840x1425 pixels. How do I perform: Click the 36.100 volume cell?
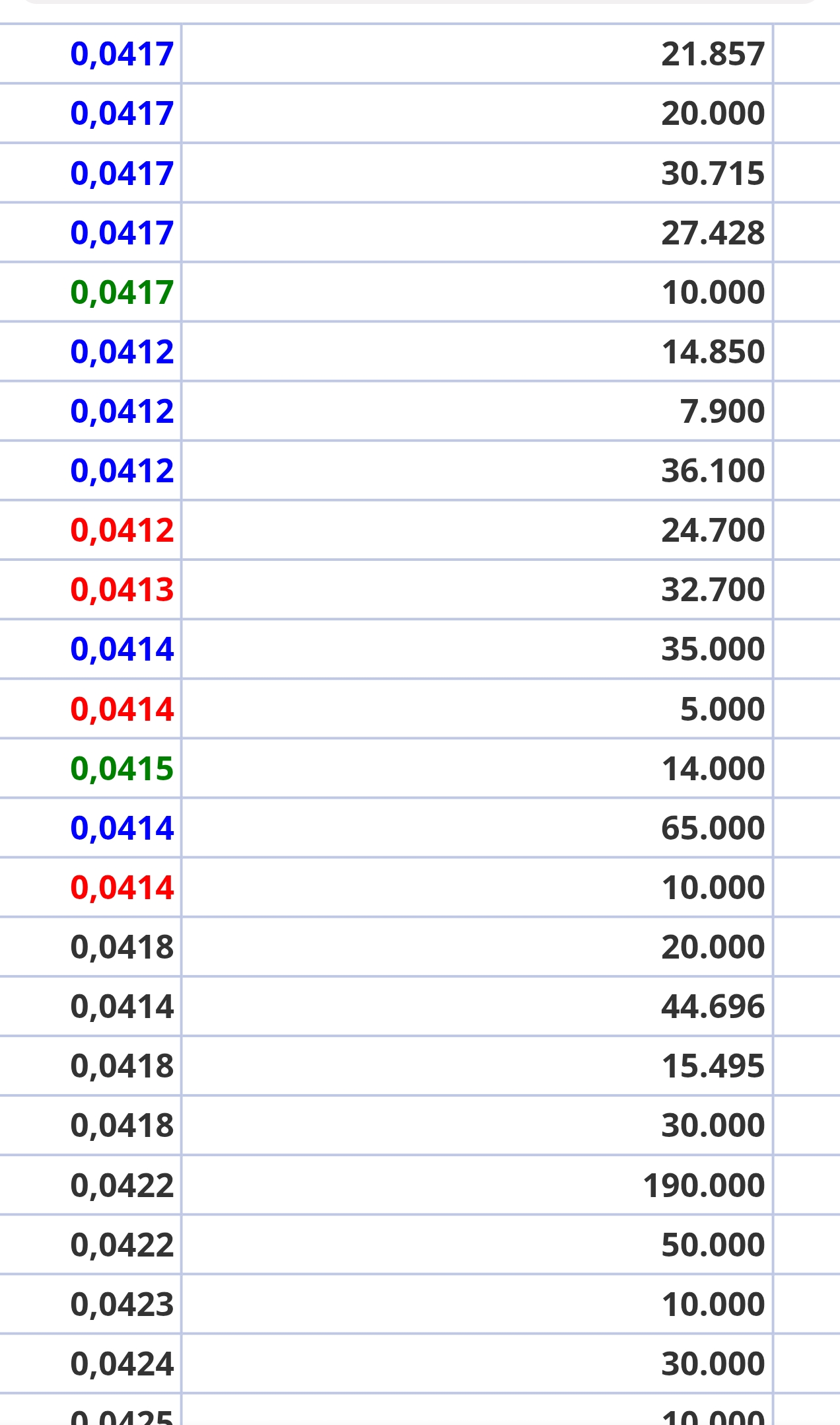[x=477, y=470]
